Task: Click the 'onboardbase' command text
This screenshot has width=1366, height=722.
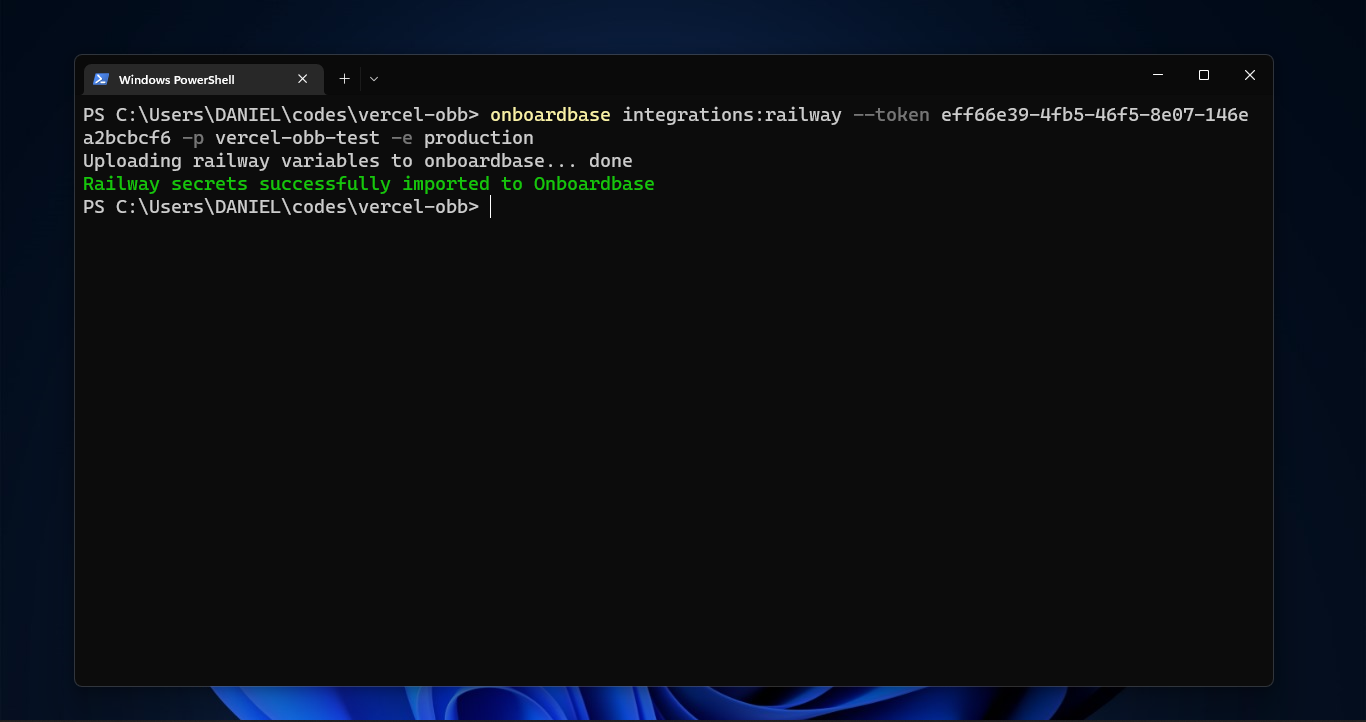Action: coord(550,115)
